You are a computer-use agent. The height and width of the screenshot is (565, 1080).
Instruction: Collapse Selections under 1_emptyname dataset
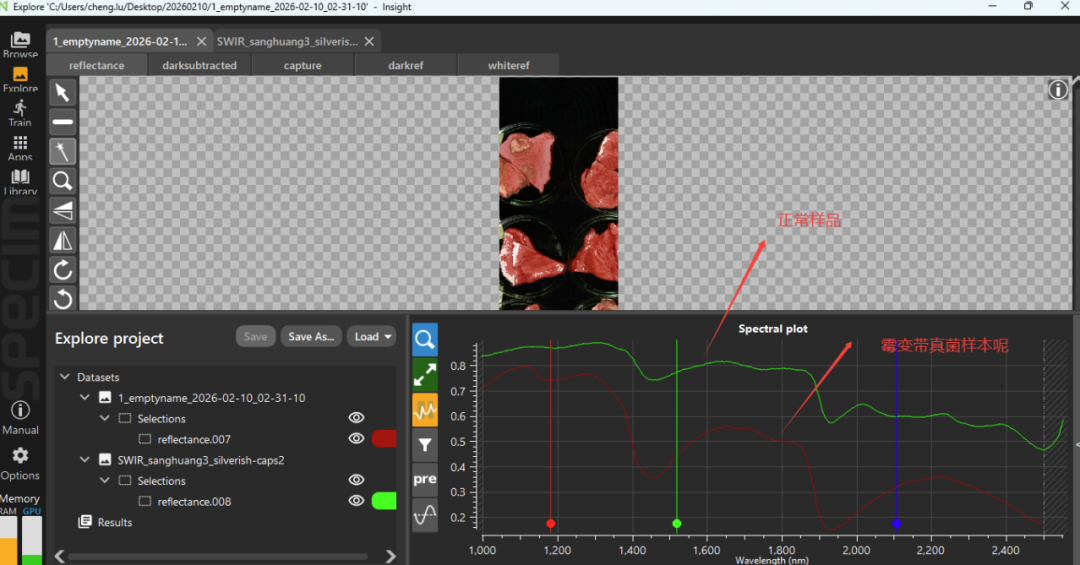105,418
